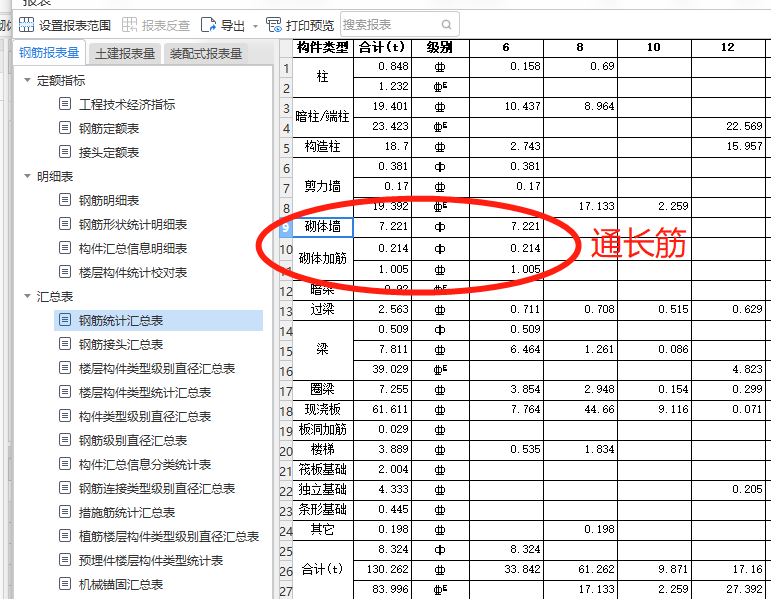Select row header number 18
This screenshot has height=599, width=771.
(286, 411)
